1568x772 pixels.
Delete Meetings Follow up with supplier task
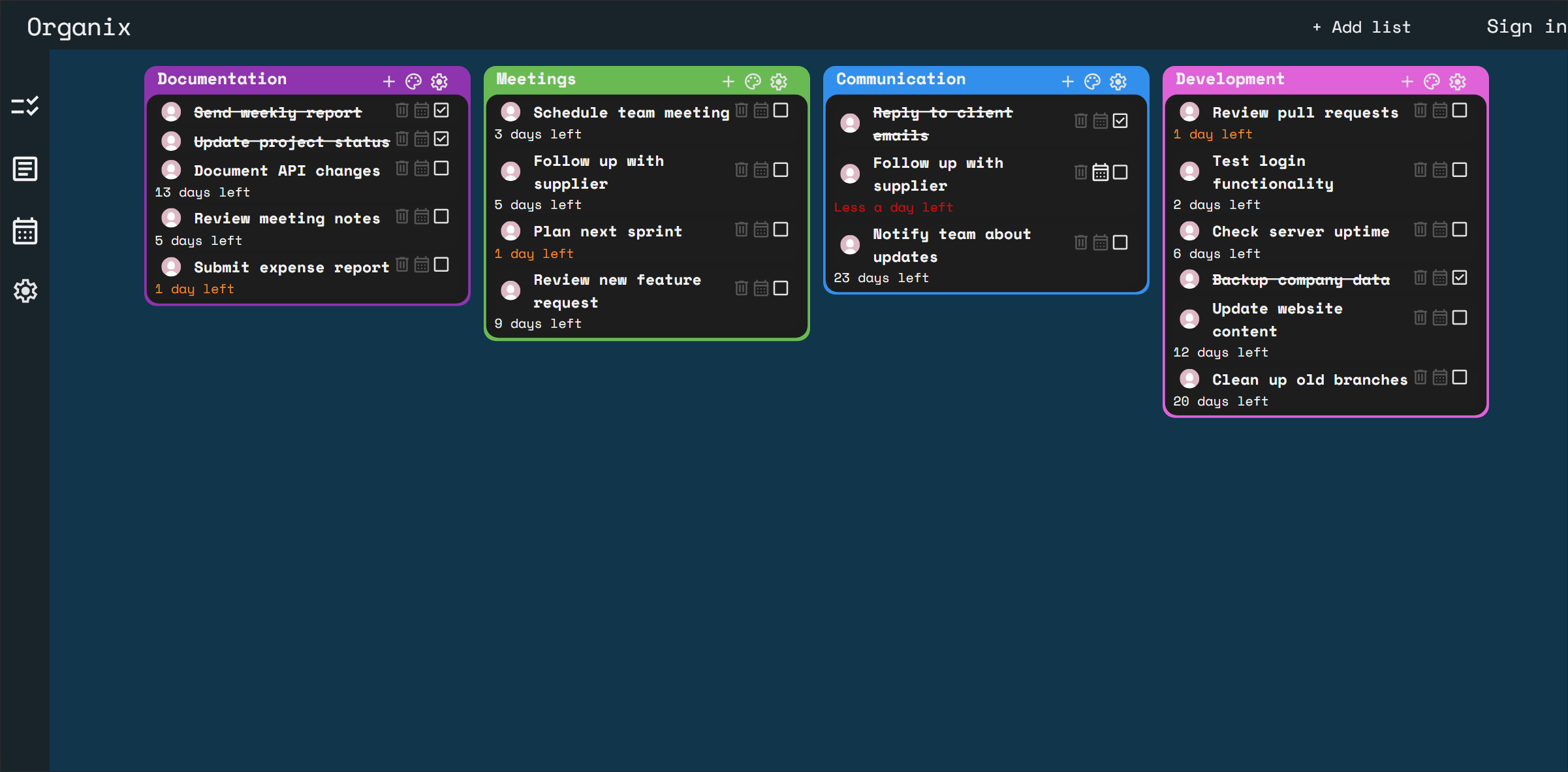(x=742, y=170)
